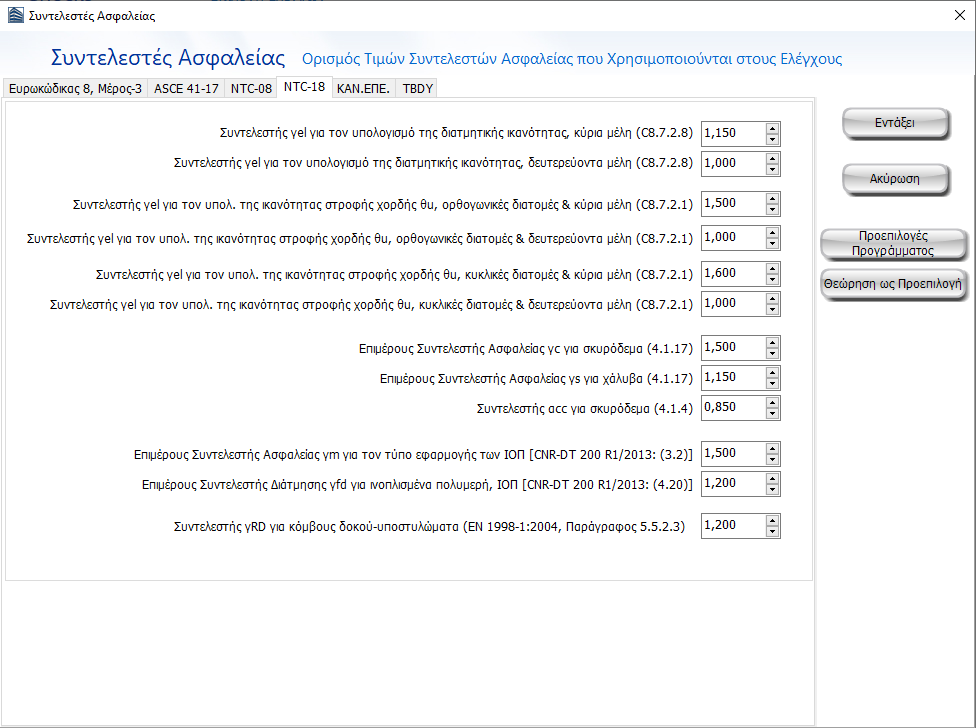Click the app icon in the title bar
Viewport: 976px width, 728px height.
(x=14, y=16)
